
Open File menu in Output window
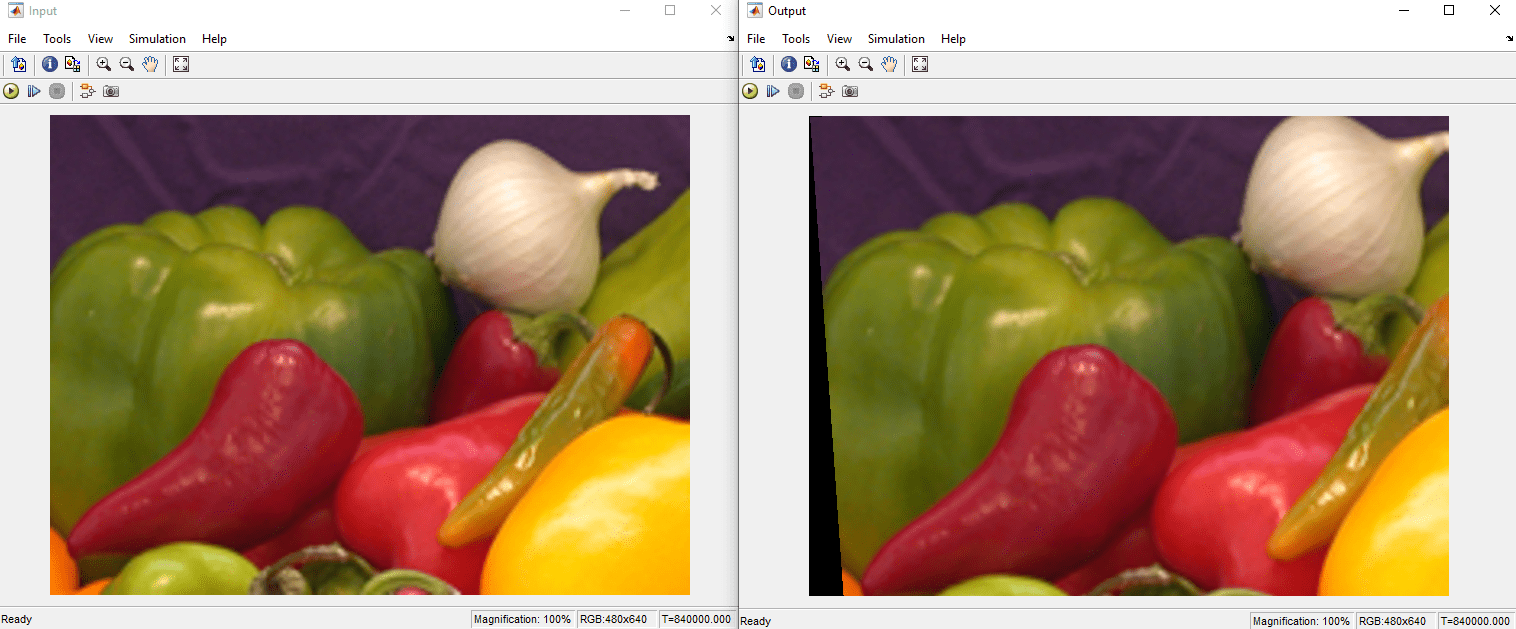(x=756, y=39)
